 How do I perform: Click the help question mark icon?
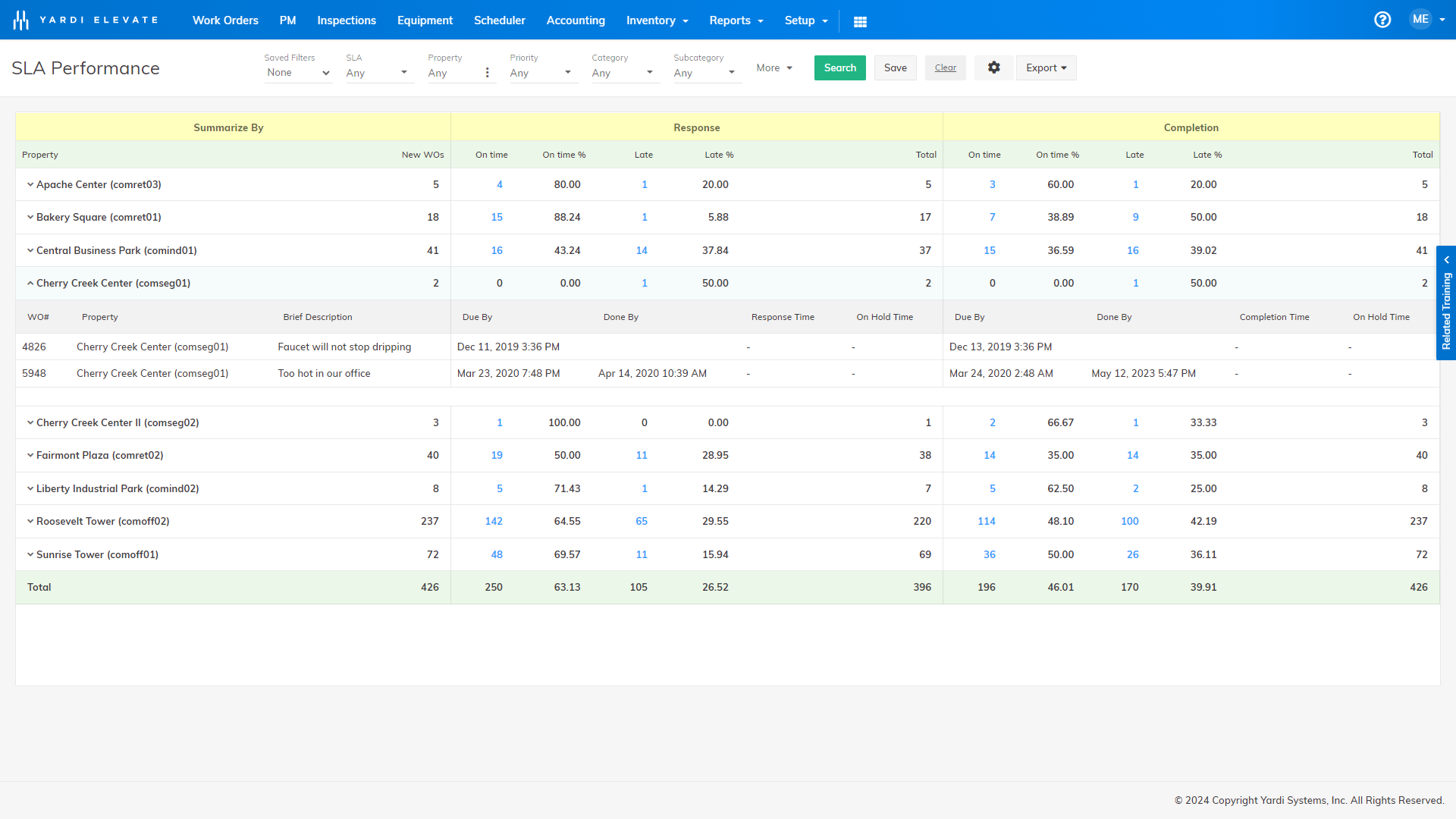(x=1382, y=20)
